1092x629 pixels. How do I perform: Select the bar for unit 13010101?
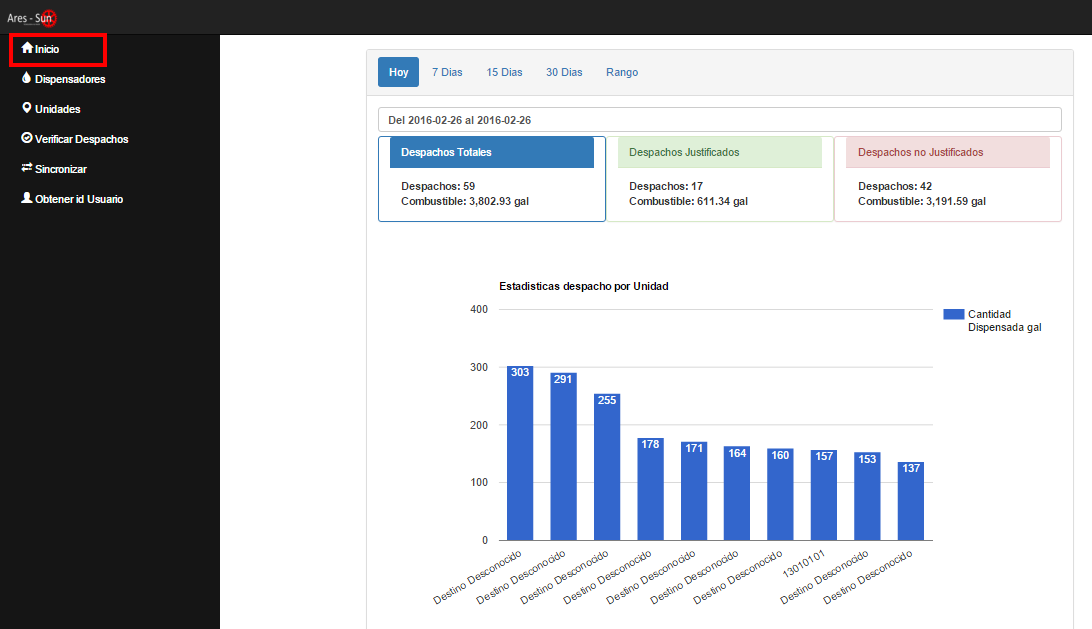(x=823, y=495)
